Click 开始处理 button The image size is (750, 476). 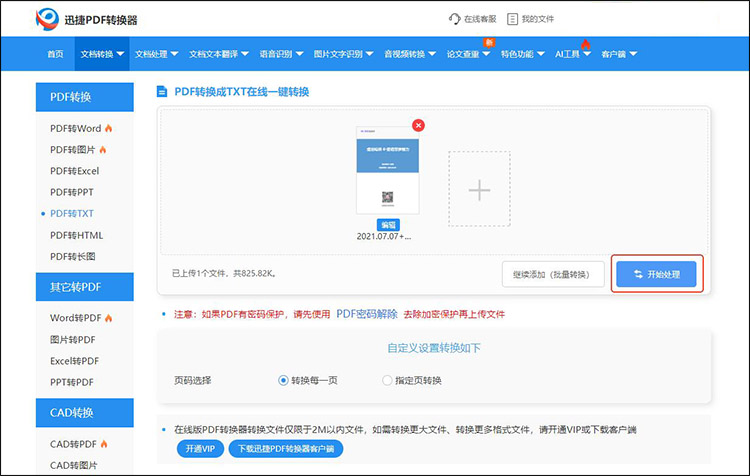656,274
